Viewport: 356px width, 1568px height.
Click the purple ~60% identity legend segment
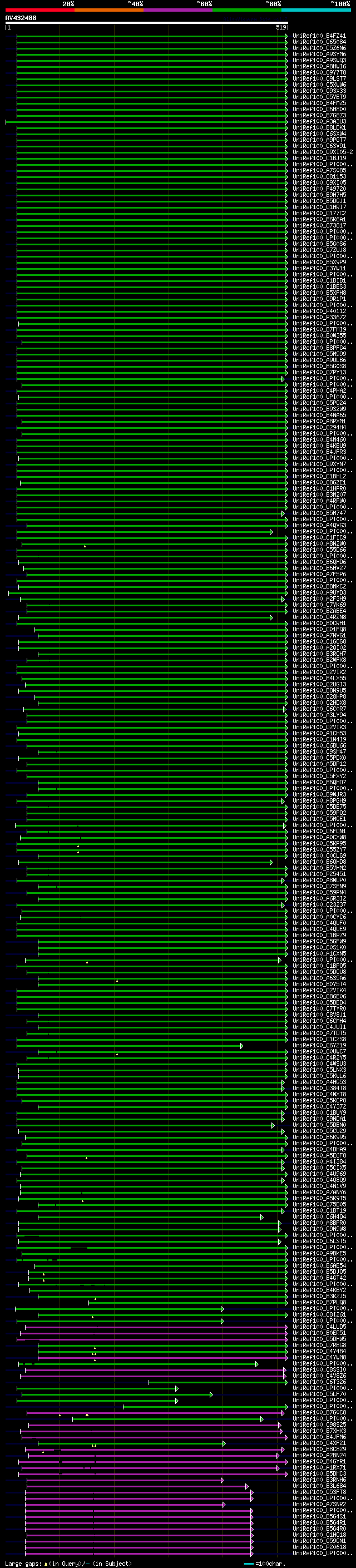[x=179, y=10]
